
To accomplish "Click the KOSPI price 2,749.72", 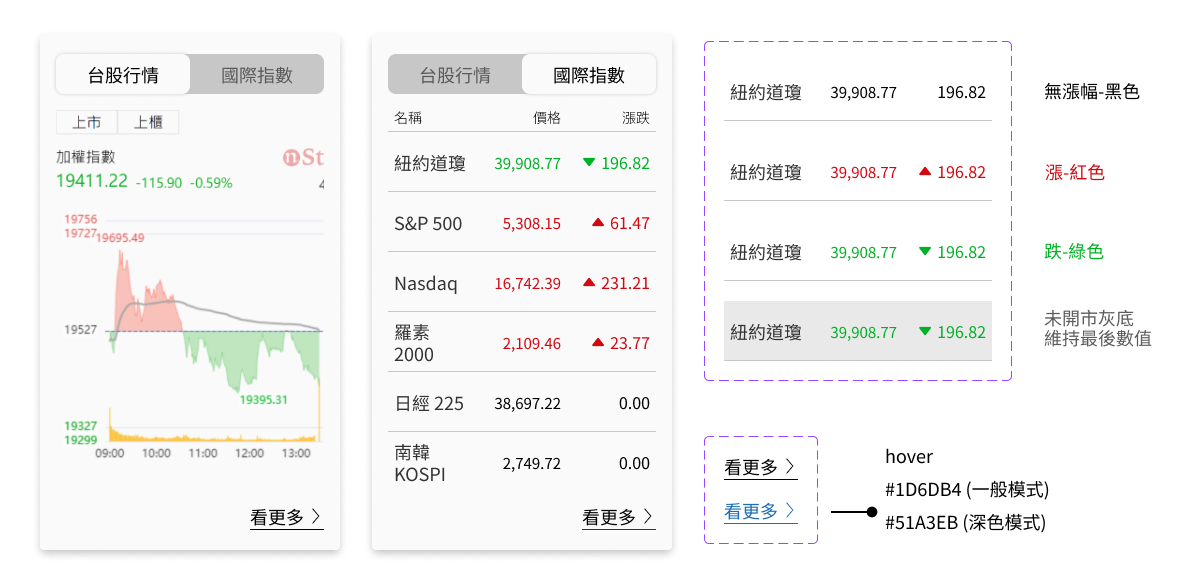I will coord(531,464).
